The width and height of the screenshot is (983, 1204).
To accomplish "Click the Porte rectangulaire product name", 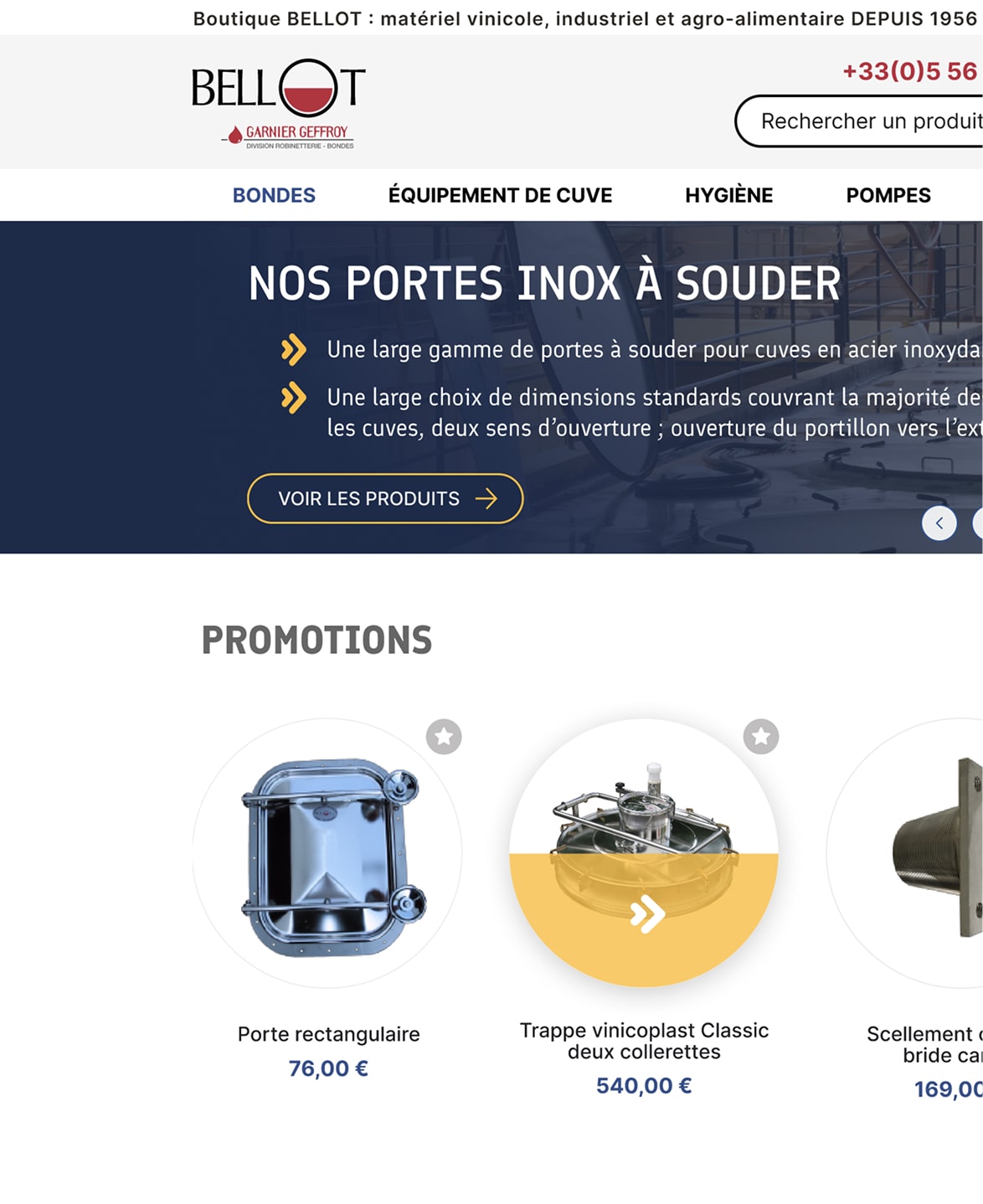I will [x=329, y=1034].
